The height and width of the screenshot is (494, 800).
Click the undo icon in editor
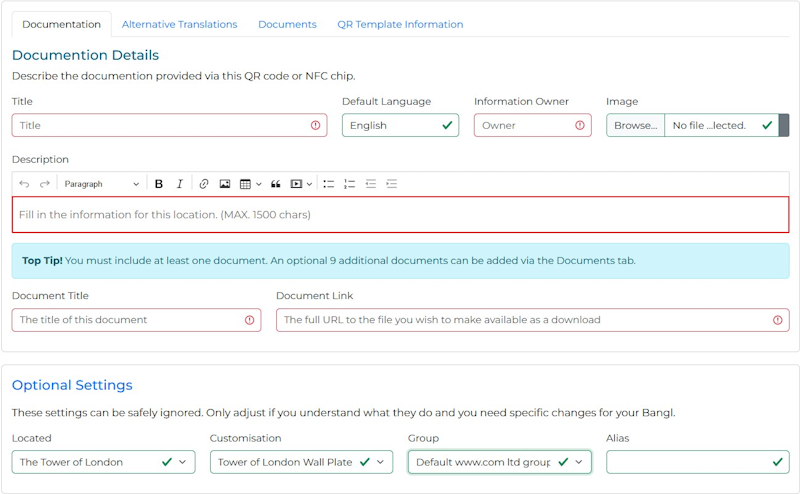[25, 184]
